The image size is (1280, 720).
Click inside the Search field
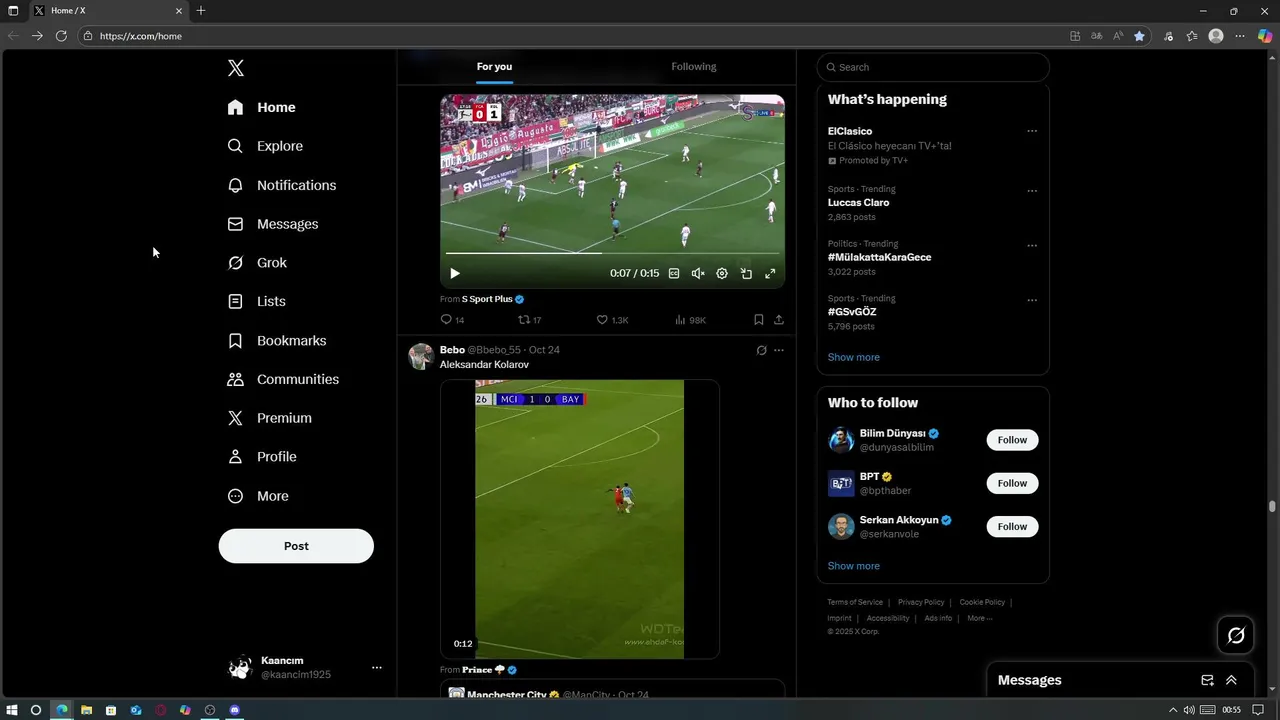[933, 67]
